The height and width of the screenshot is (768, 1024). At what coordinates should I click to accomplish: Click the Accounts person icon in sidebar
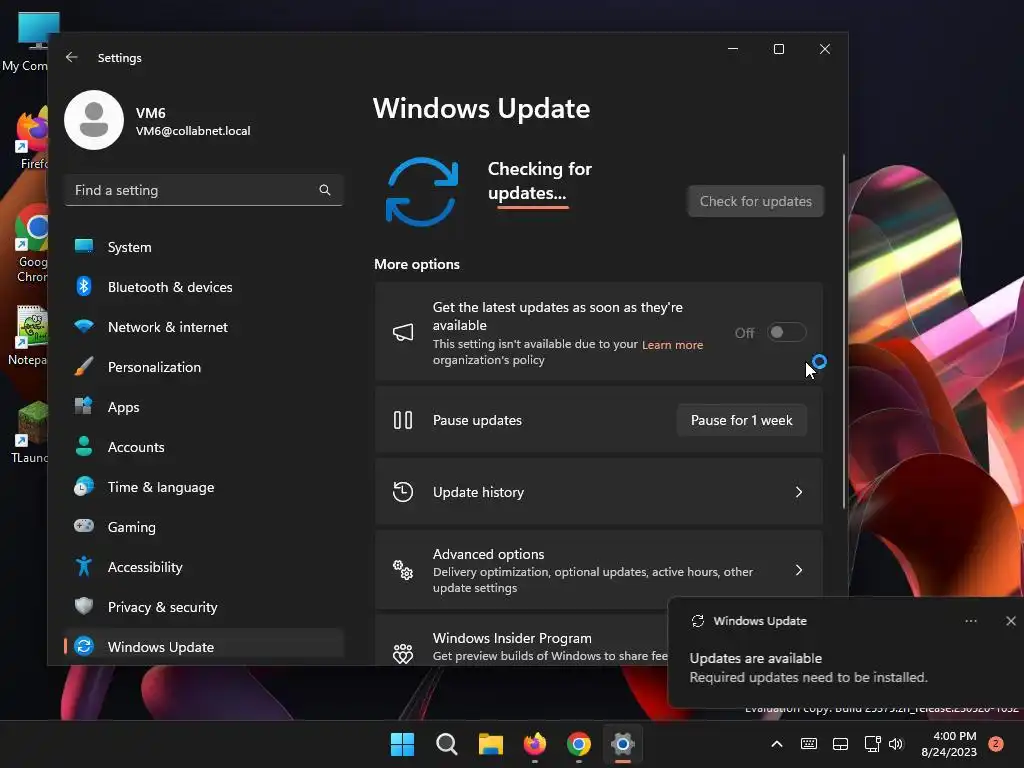click(x=84, y=446)
